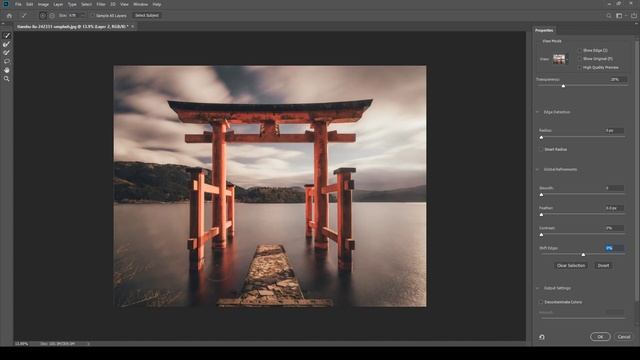
Task: Open the Help menu
Action: click(157, 4)
